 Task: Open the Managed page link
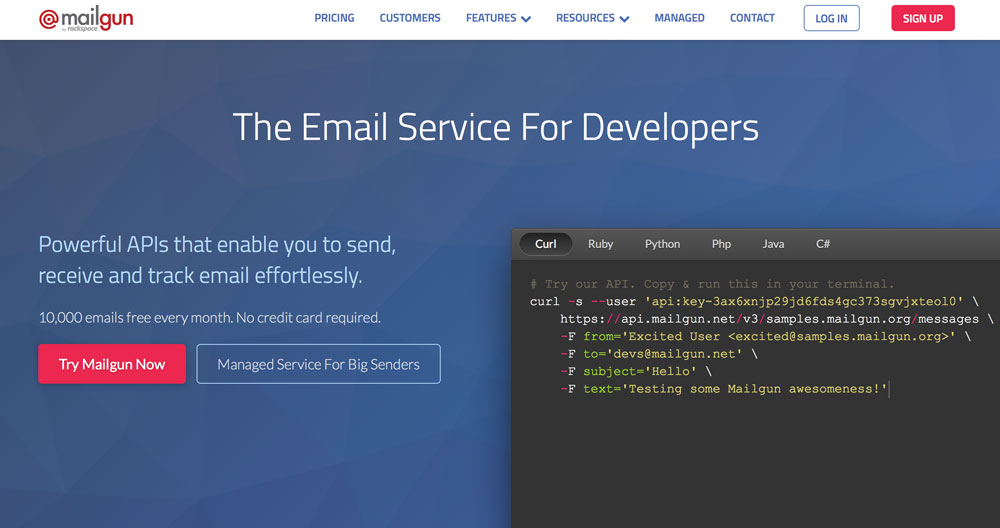point(679,18)
